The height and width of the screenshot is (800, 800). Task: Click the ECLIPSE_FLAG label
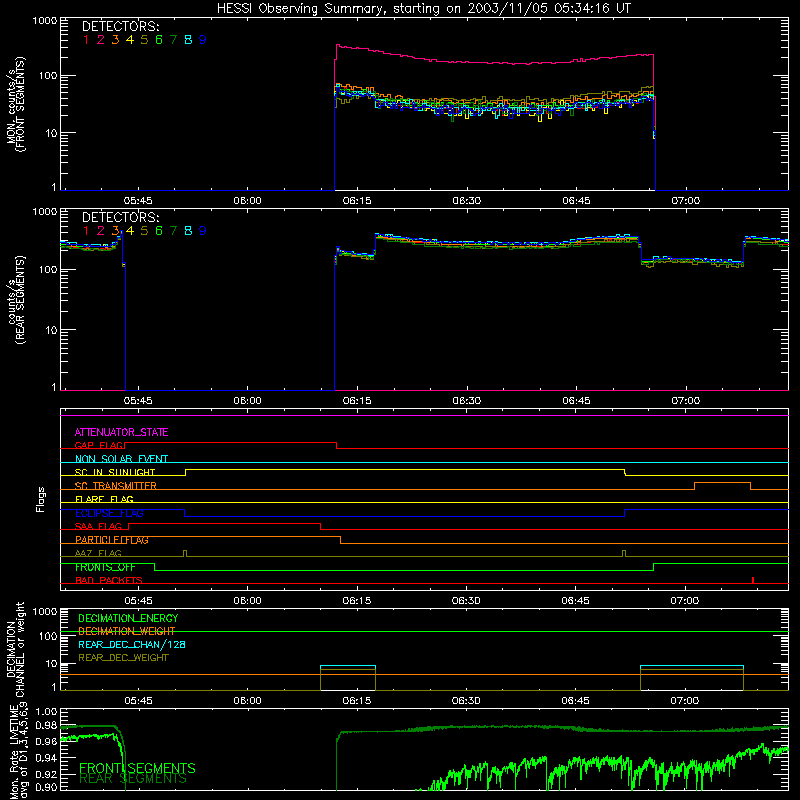click(109, 513)
